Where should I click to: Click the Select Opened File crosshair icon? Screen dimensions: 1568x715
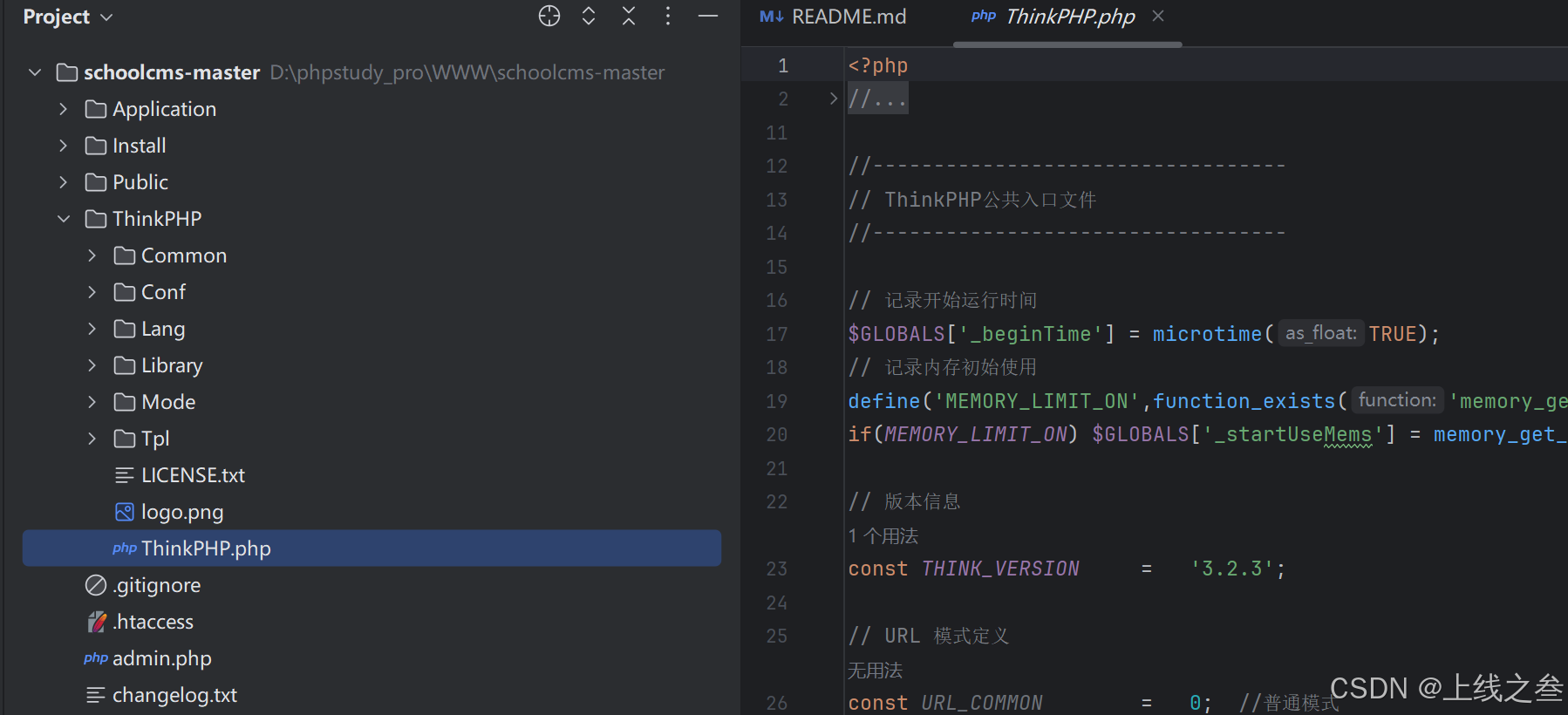(549, 16)
